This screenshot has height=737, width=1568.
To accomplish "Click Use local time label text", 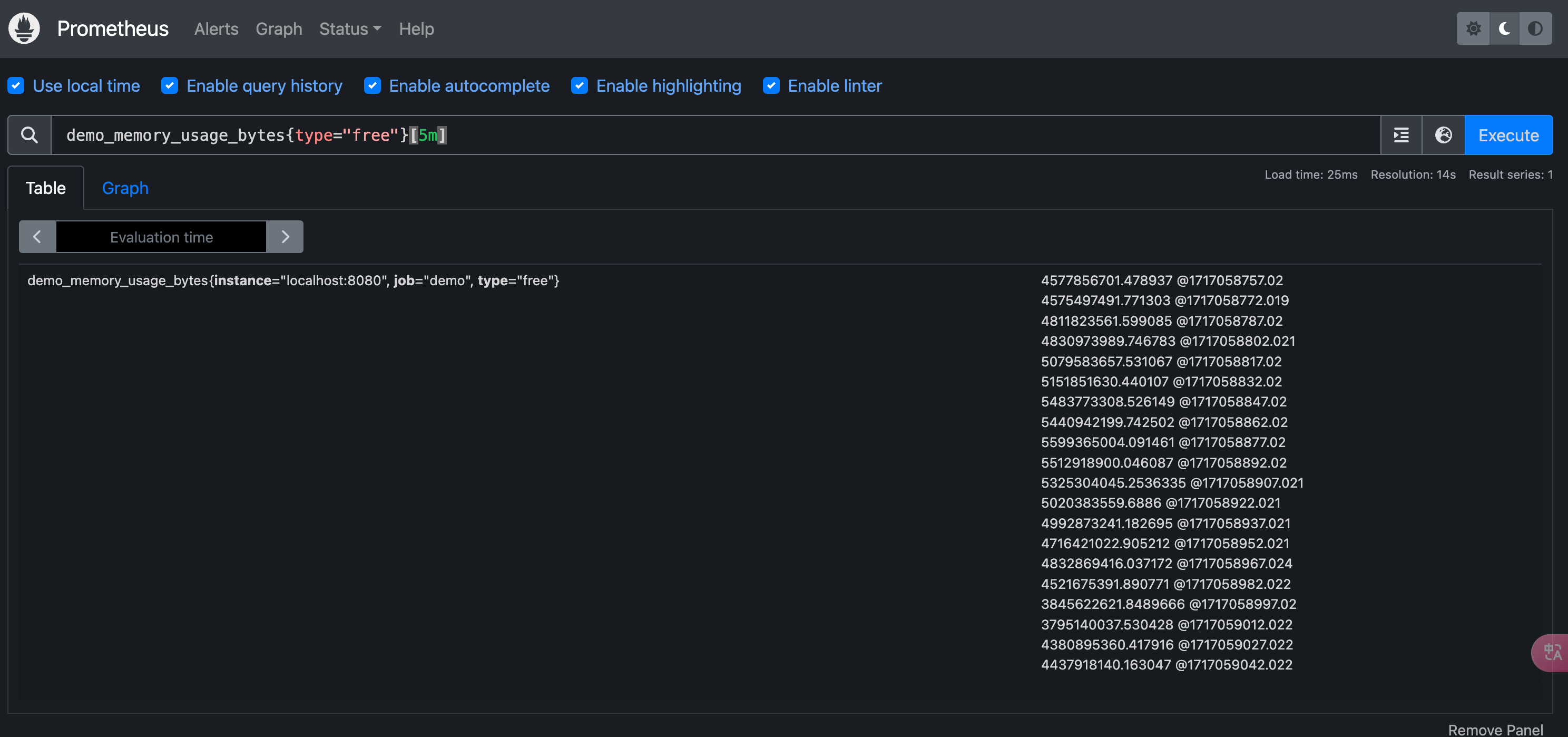I will 86,86.
